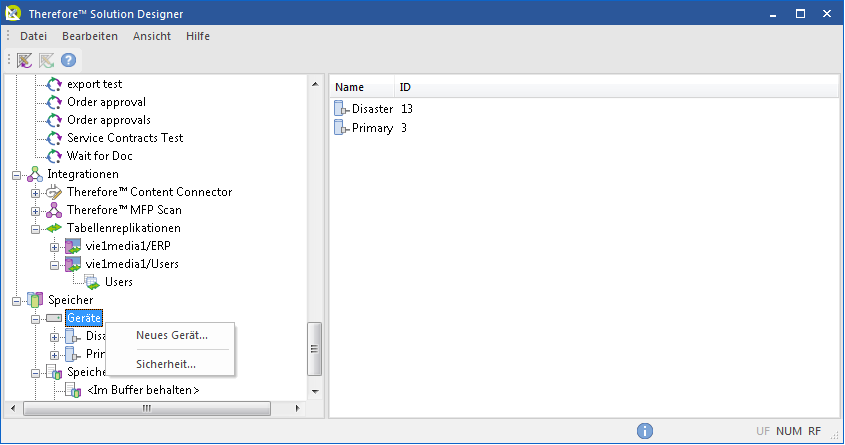Open the Bearbeiten menu
This screenshot has width=845, height=445.
click(x=90, y=36)
